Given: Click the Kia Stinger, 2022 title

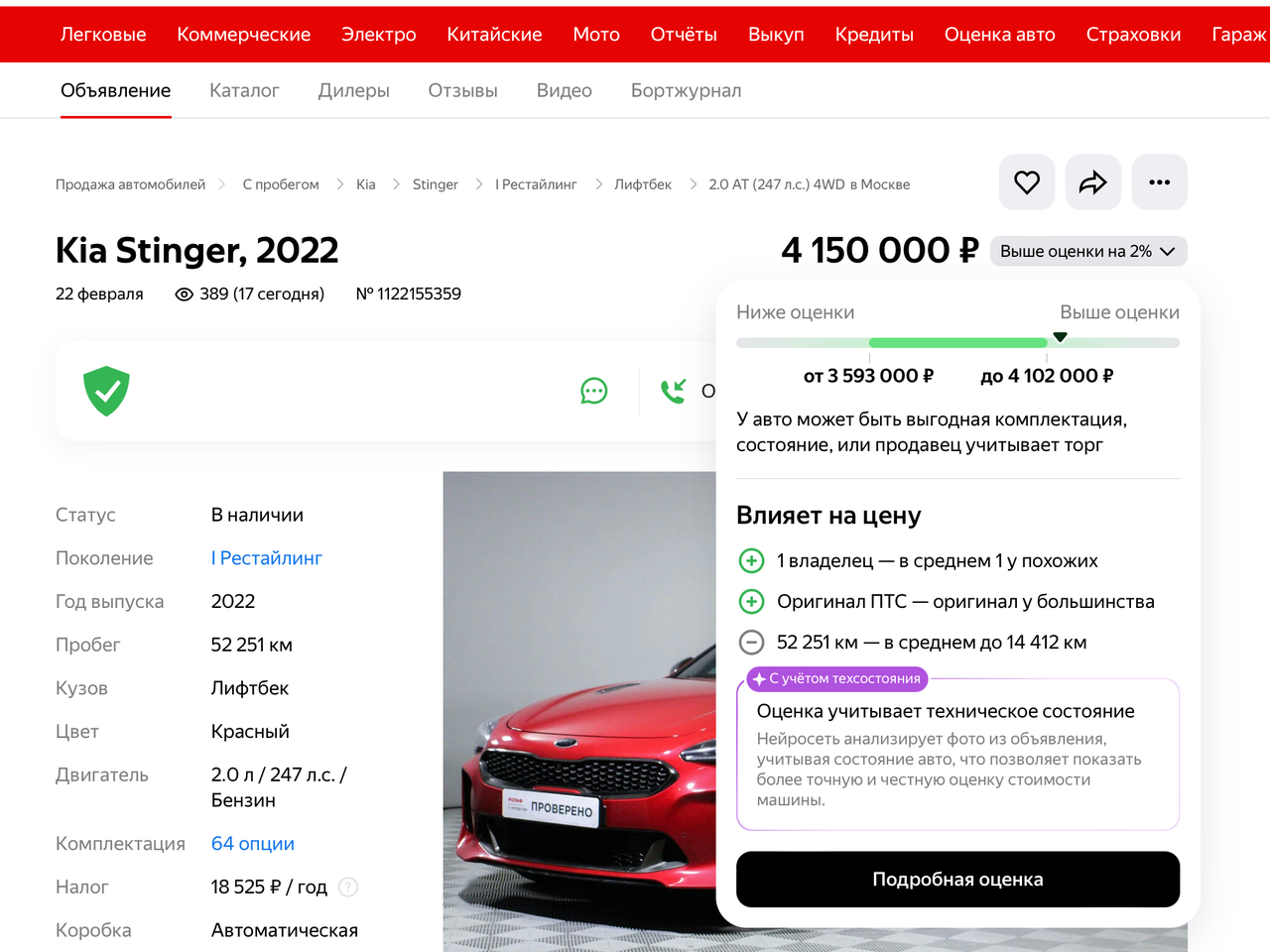Looking at the screenshot, I should 197,251.
